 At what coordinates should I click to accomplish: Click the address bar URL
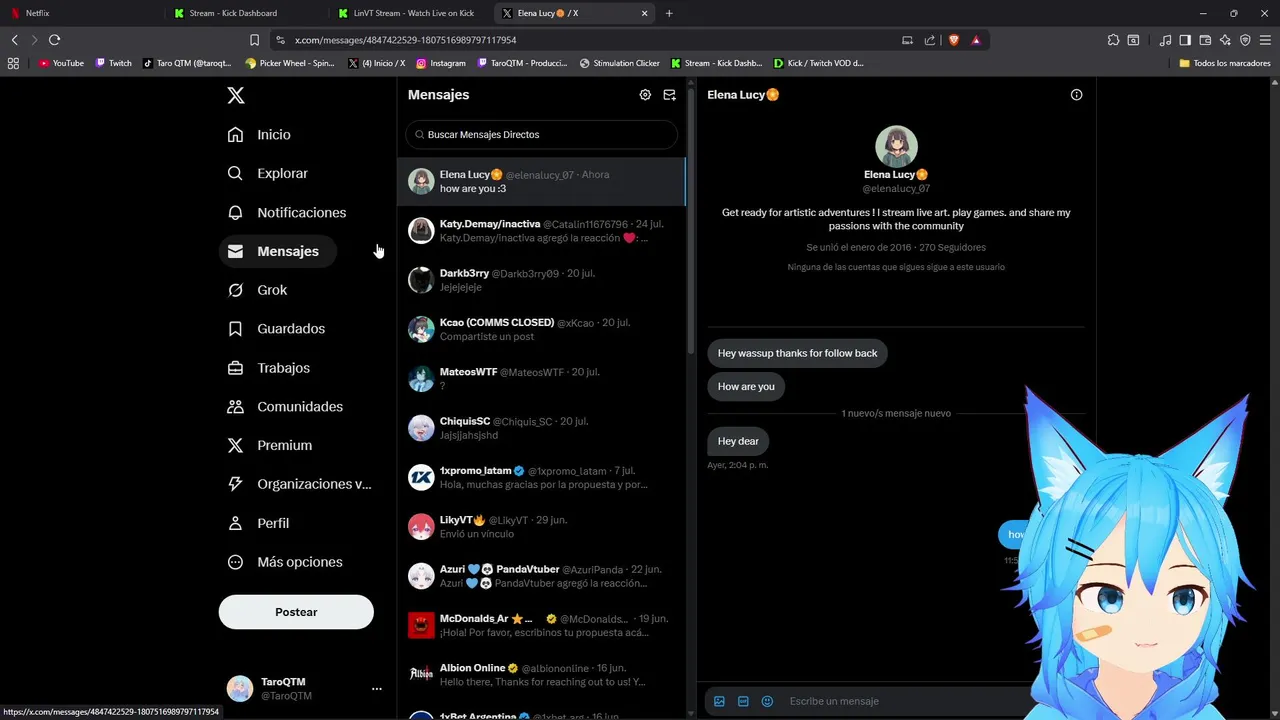pyautogui.click(x=406, y=40)
